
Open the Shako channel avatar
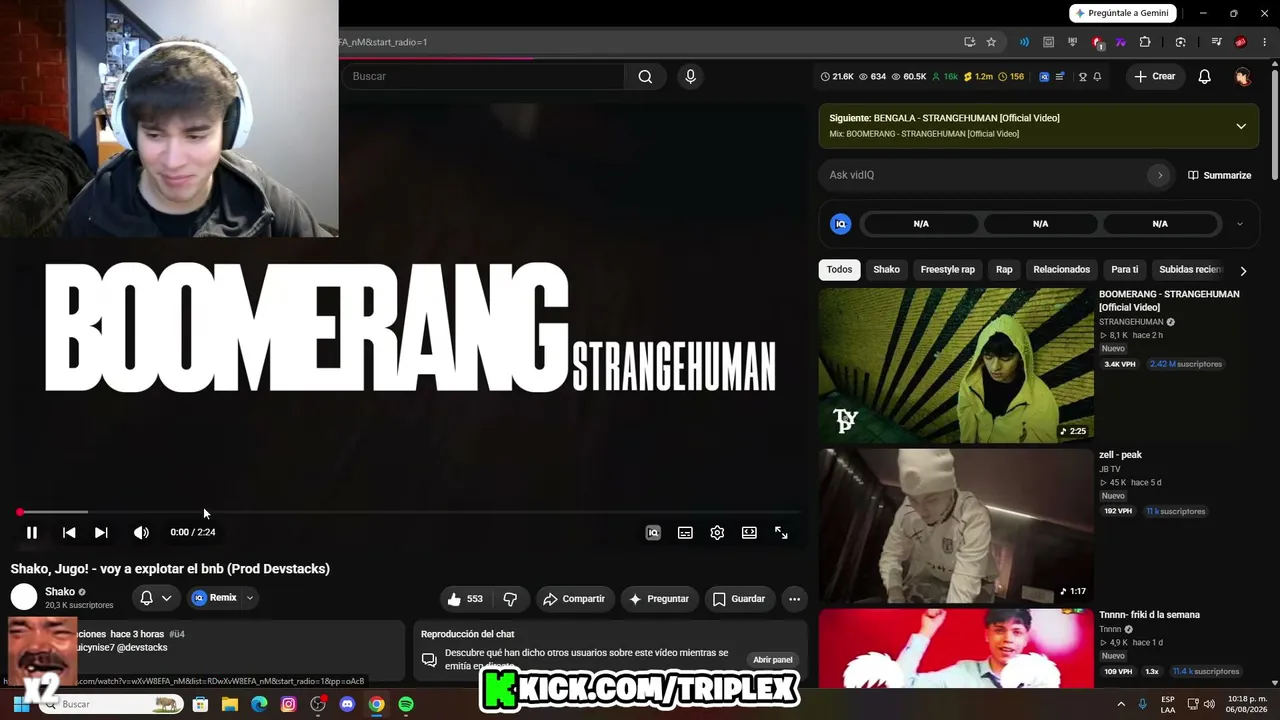pyautogui.click(x=24, y=597)
